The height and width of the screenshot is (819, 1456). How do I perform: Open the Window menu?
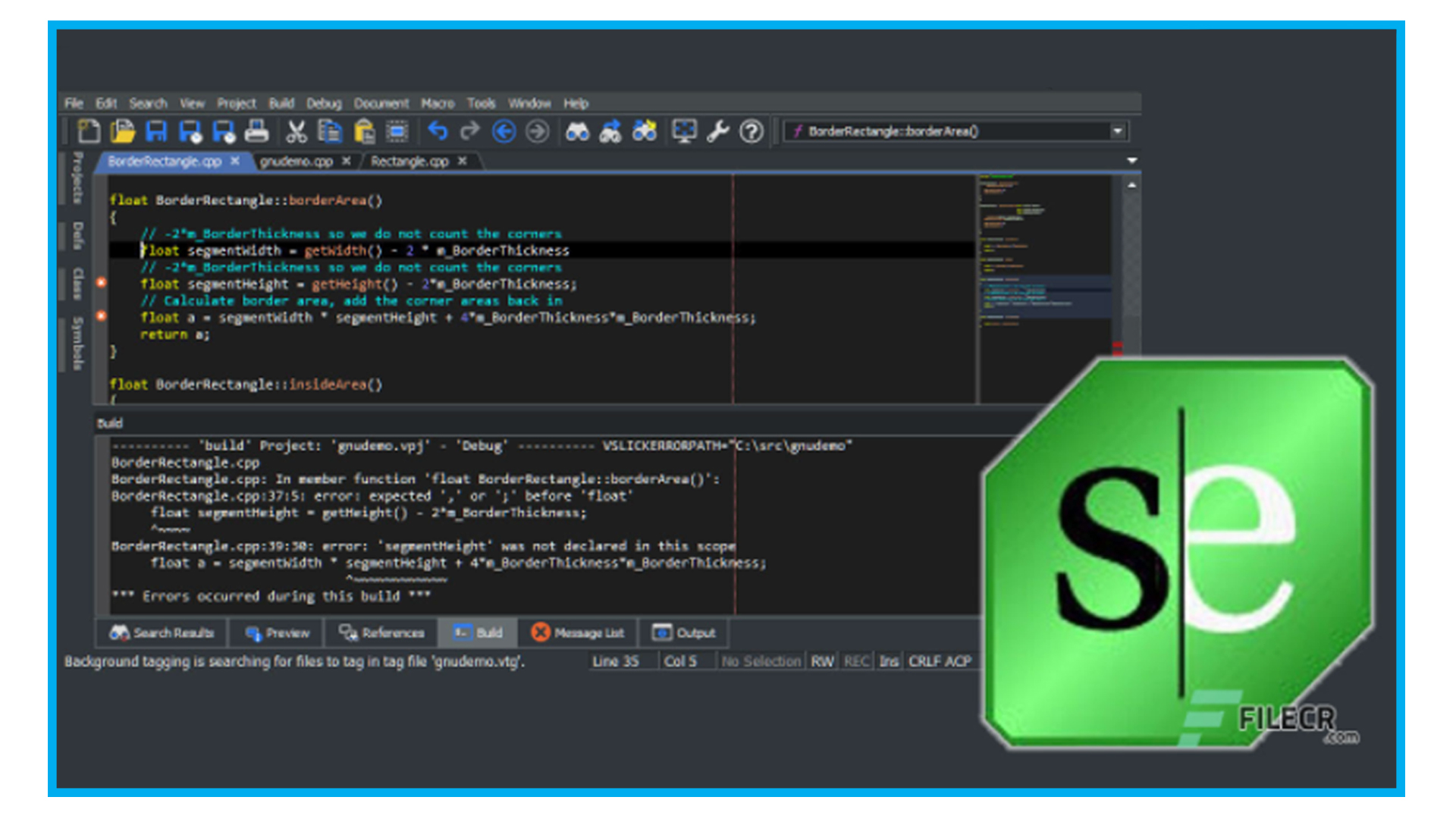529,103
